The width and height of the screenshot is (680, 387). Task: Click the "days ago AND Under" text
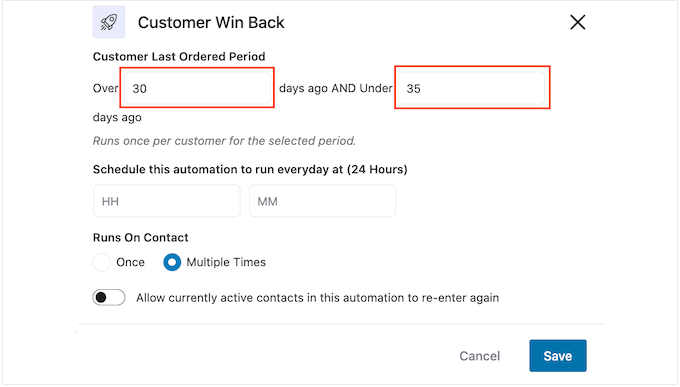coord(336,88)
